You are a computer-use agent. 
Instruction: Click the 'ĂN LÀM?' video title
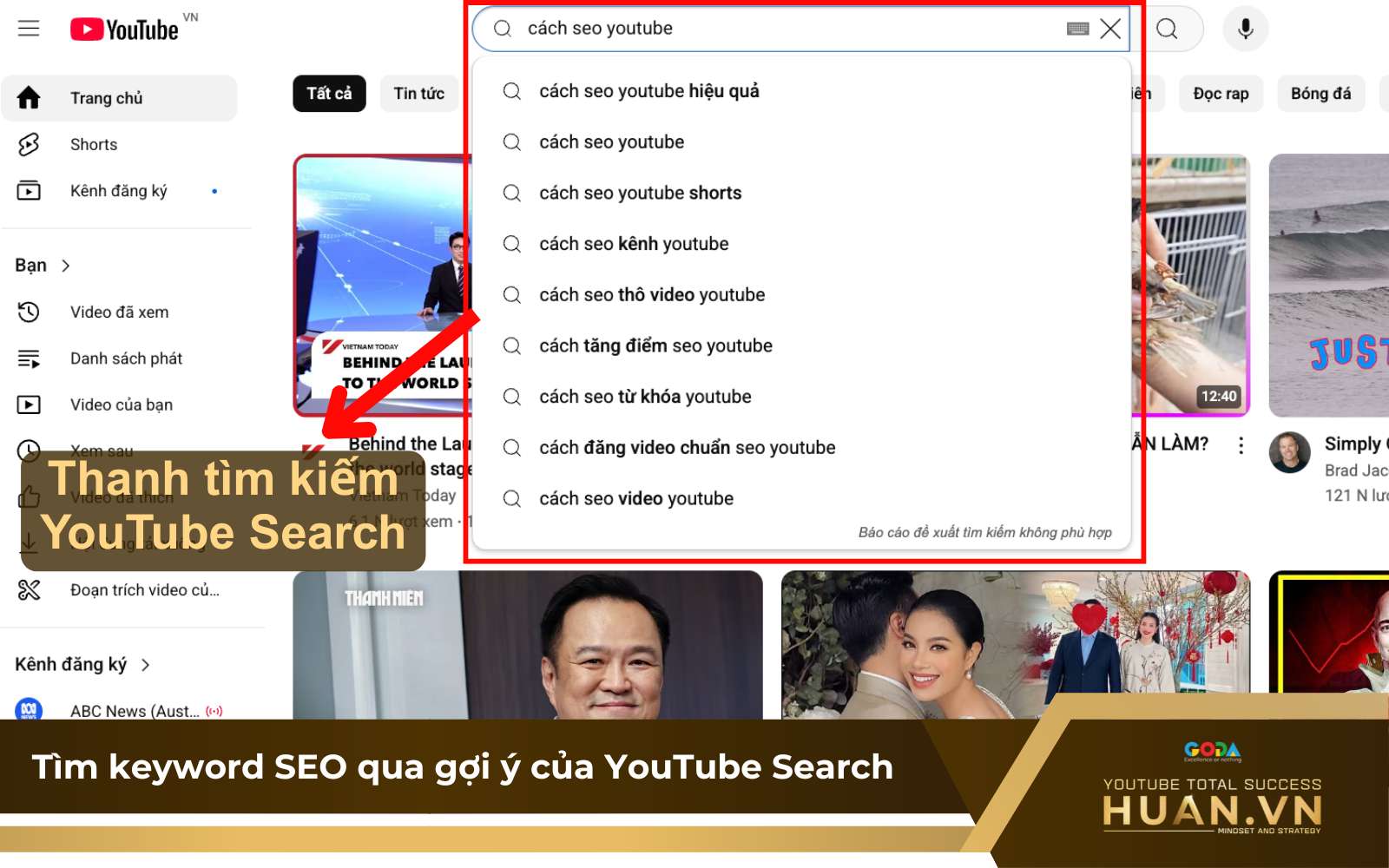(1170, 444)
